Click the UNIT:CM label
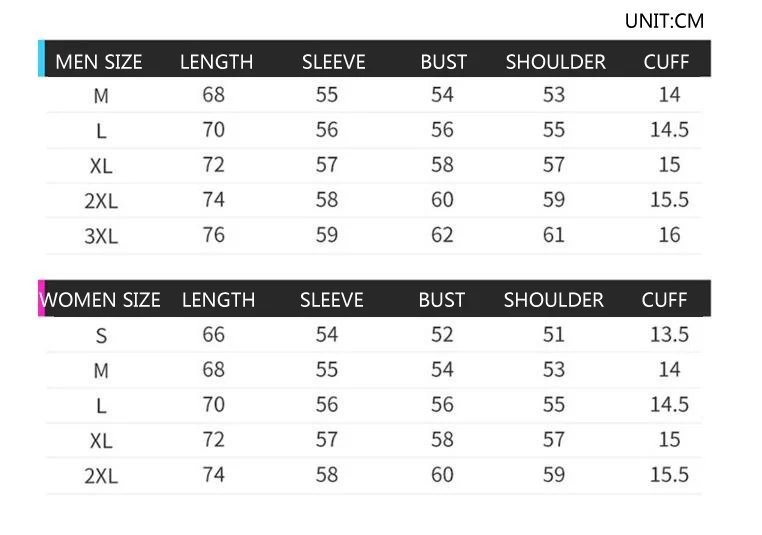Image resolution: width=762 pixels, height=535 pixels. 664,21
